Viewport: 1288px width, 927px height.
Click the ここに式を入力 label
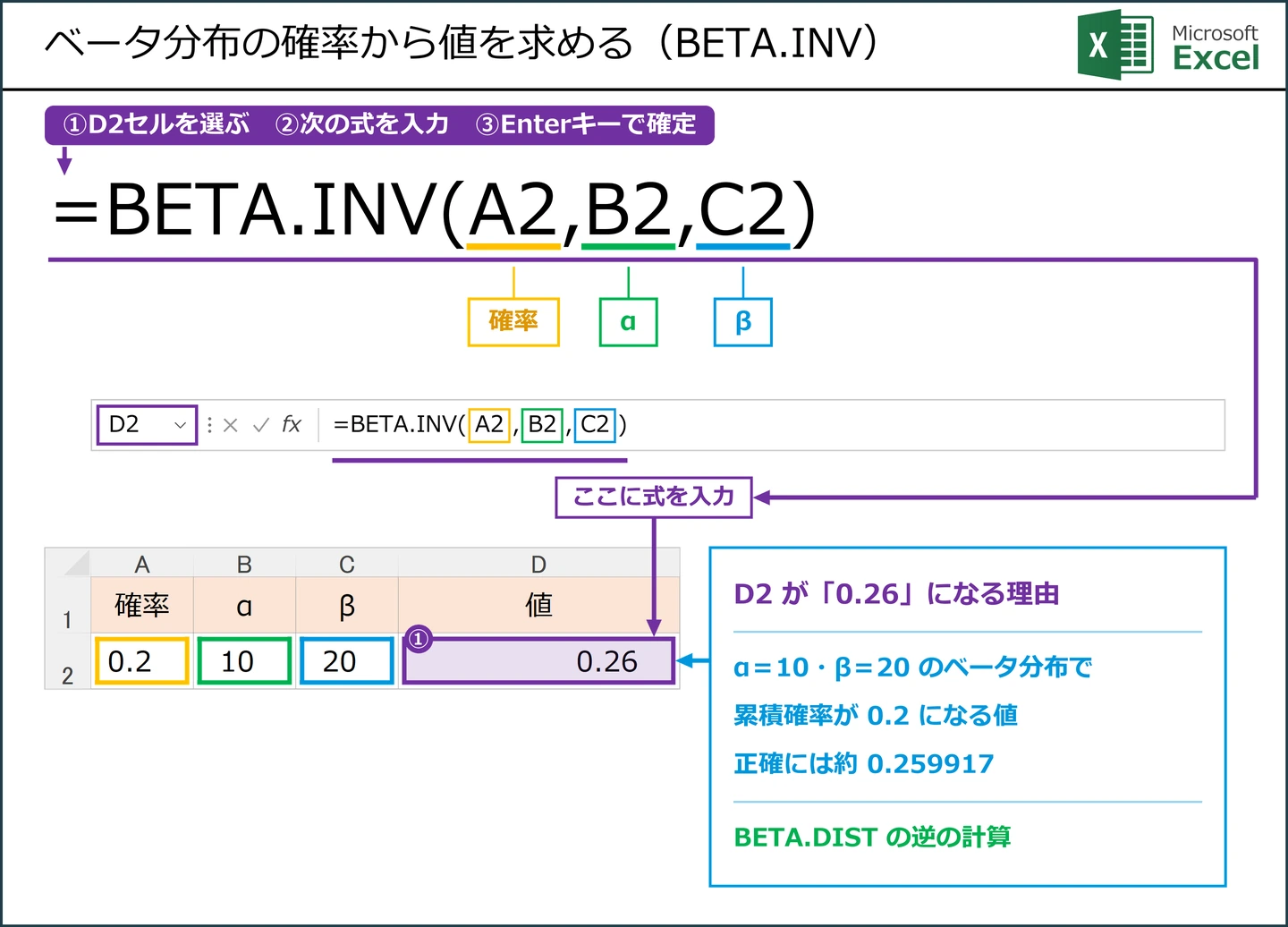point(653,497)
